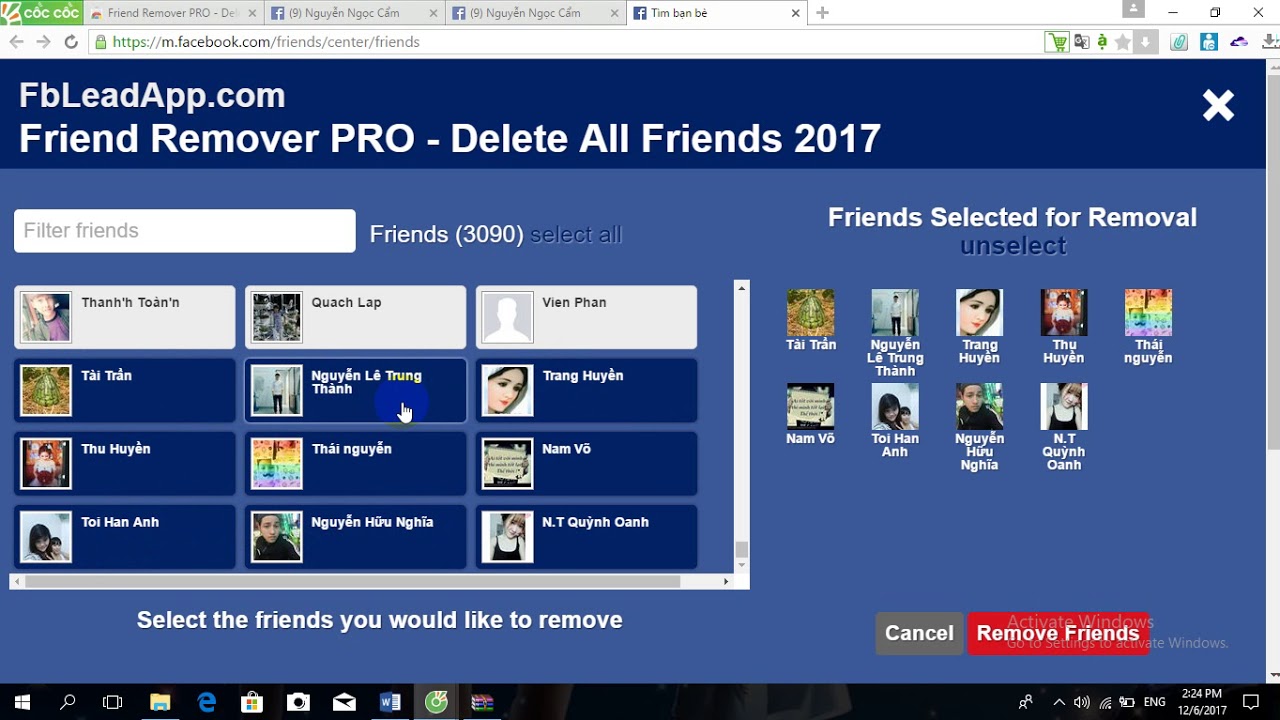Reload the current page

pyautogui.click(x=71, y=42)
